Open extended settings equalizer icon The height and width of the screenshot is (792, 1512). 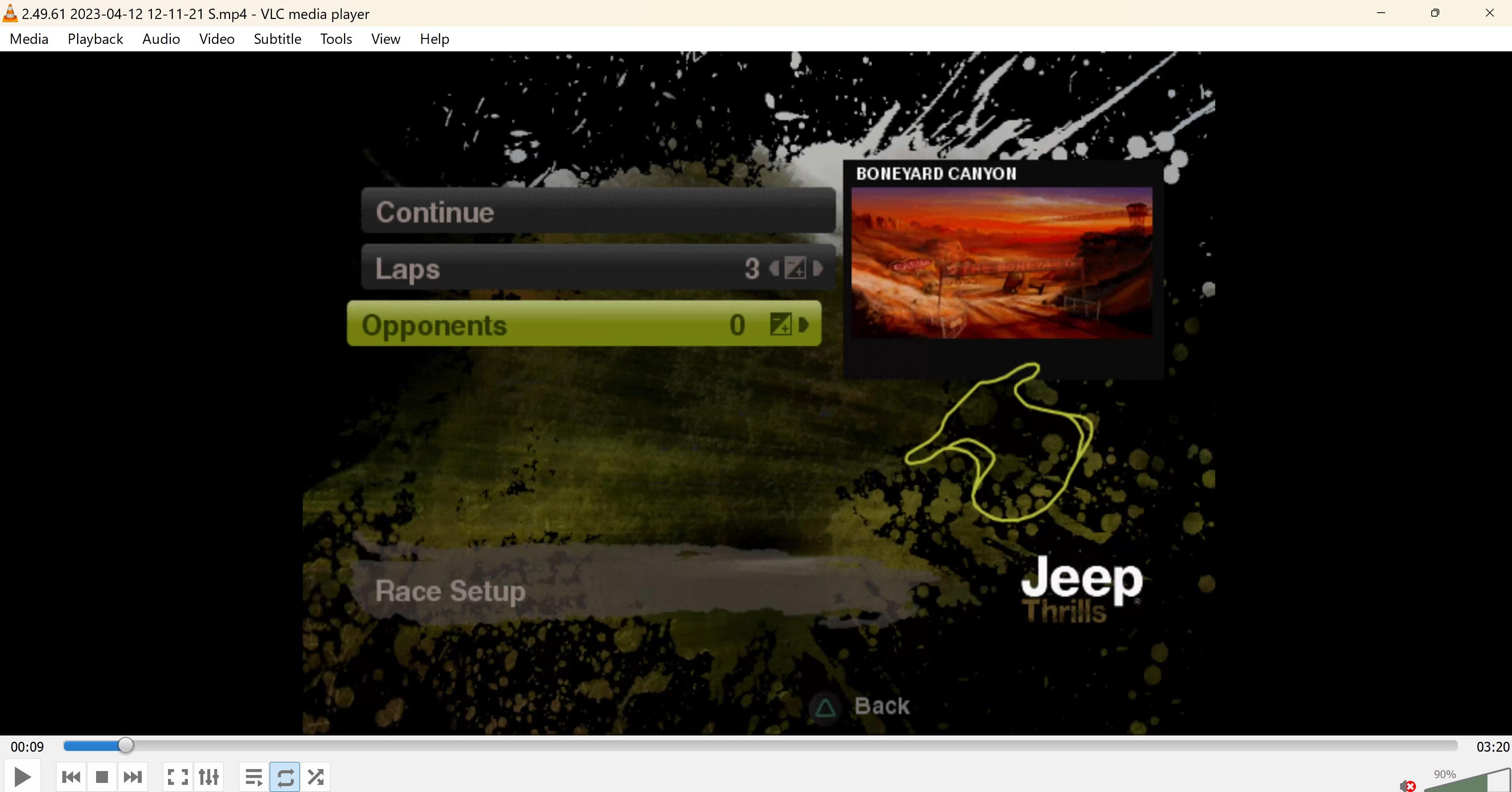click(208, 777)
